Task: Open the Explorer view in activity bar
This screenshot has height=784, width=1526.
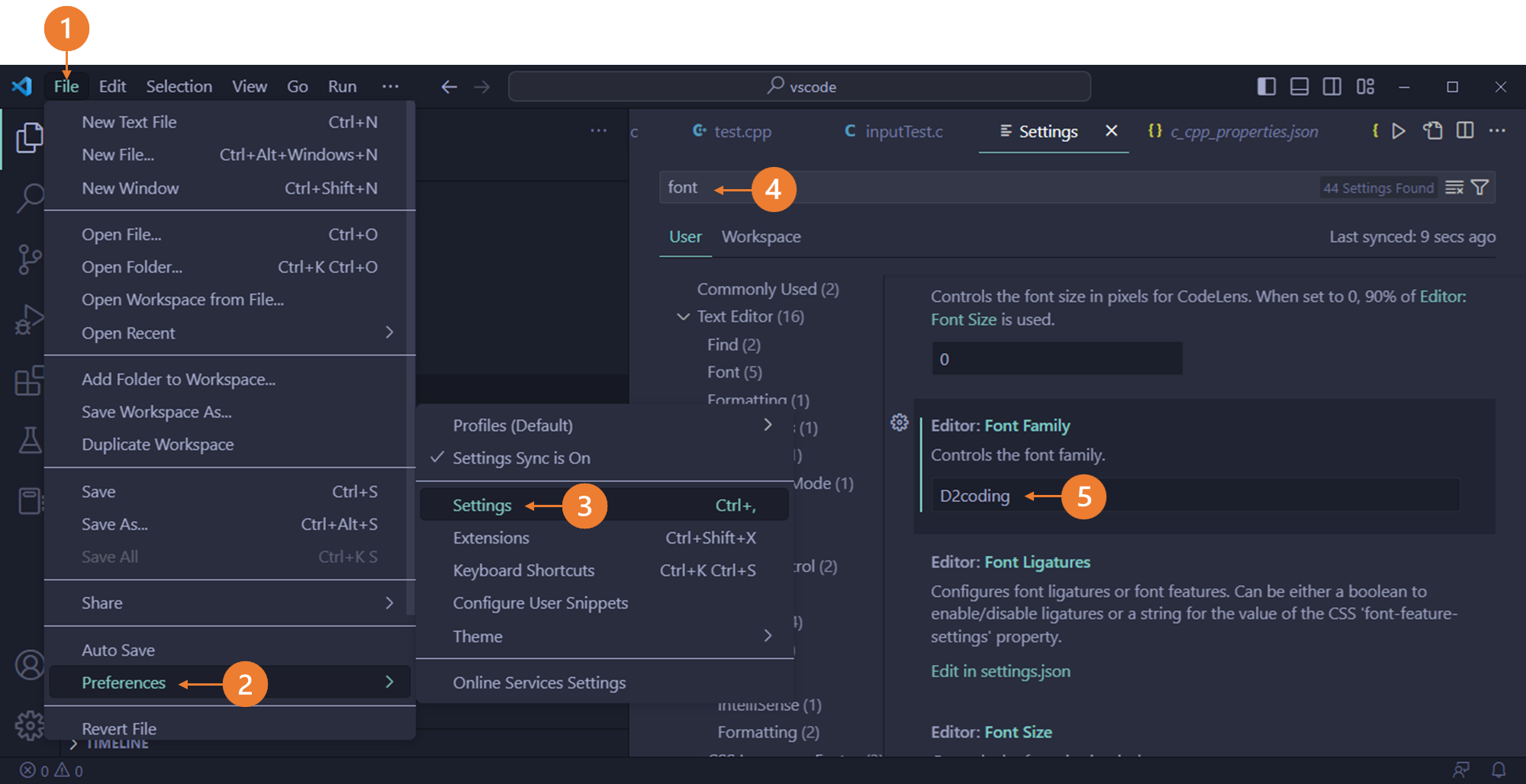Action: click(x=29, y=138)
